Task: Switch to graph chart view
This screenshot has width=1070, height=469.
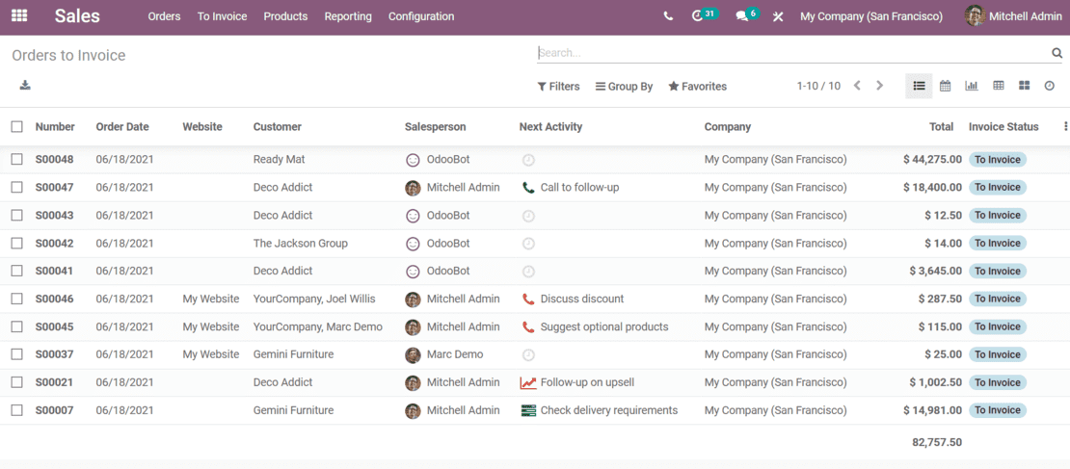Action: [x=971, y=86]
